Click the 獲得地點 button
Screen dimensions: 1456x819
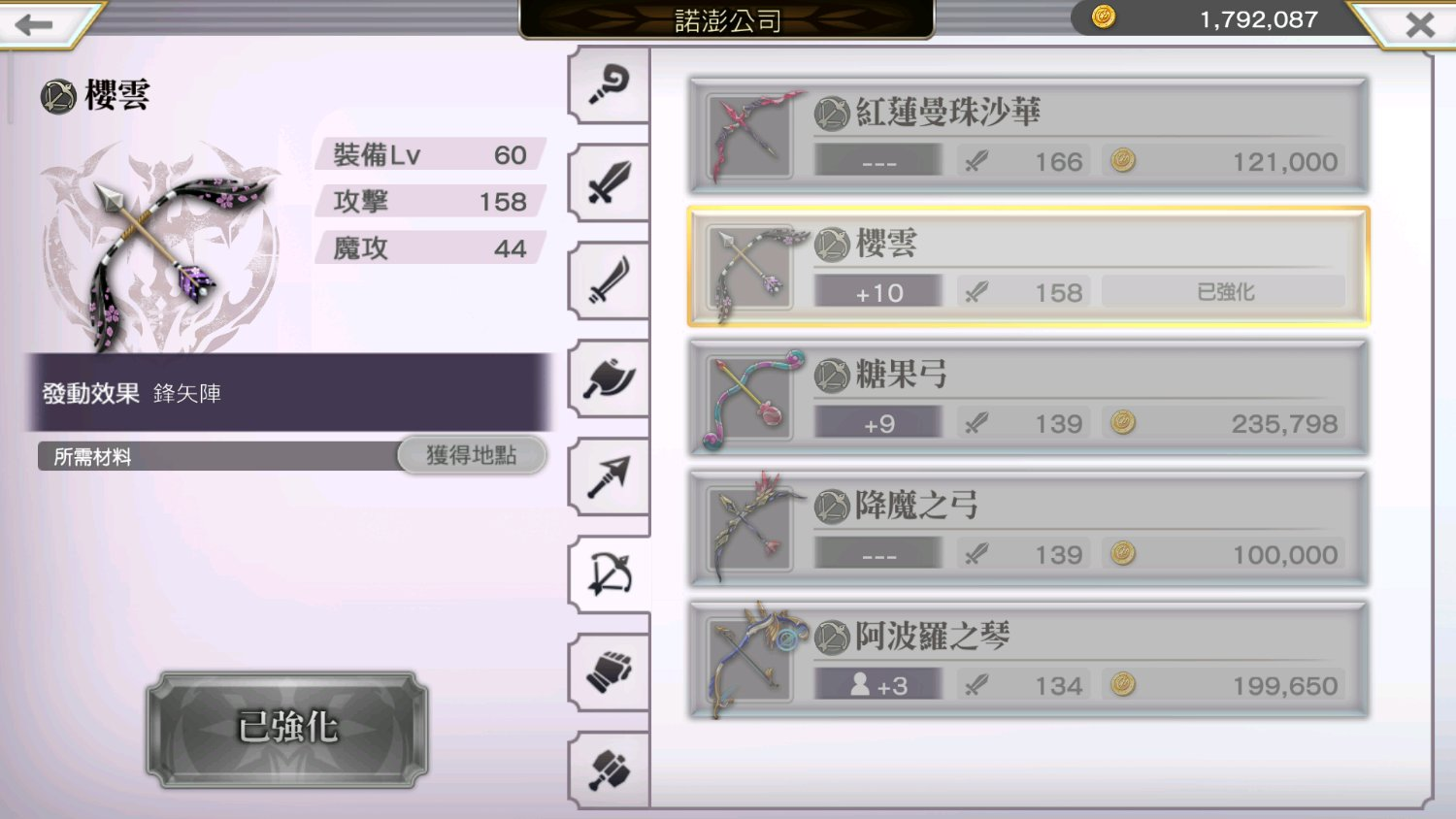pyautogui.click(x=472, y=455)
